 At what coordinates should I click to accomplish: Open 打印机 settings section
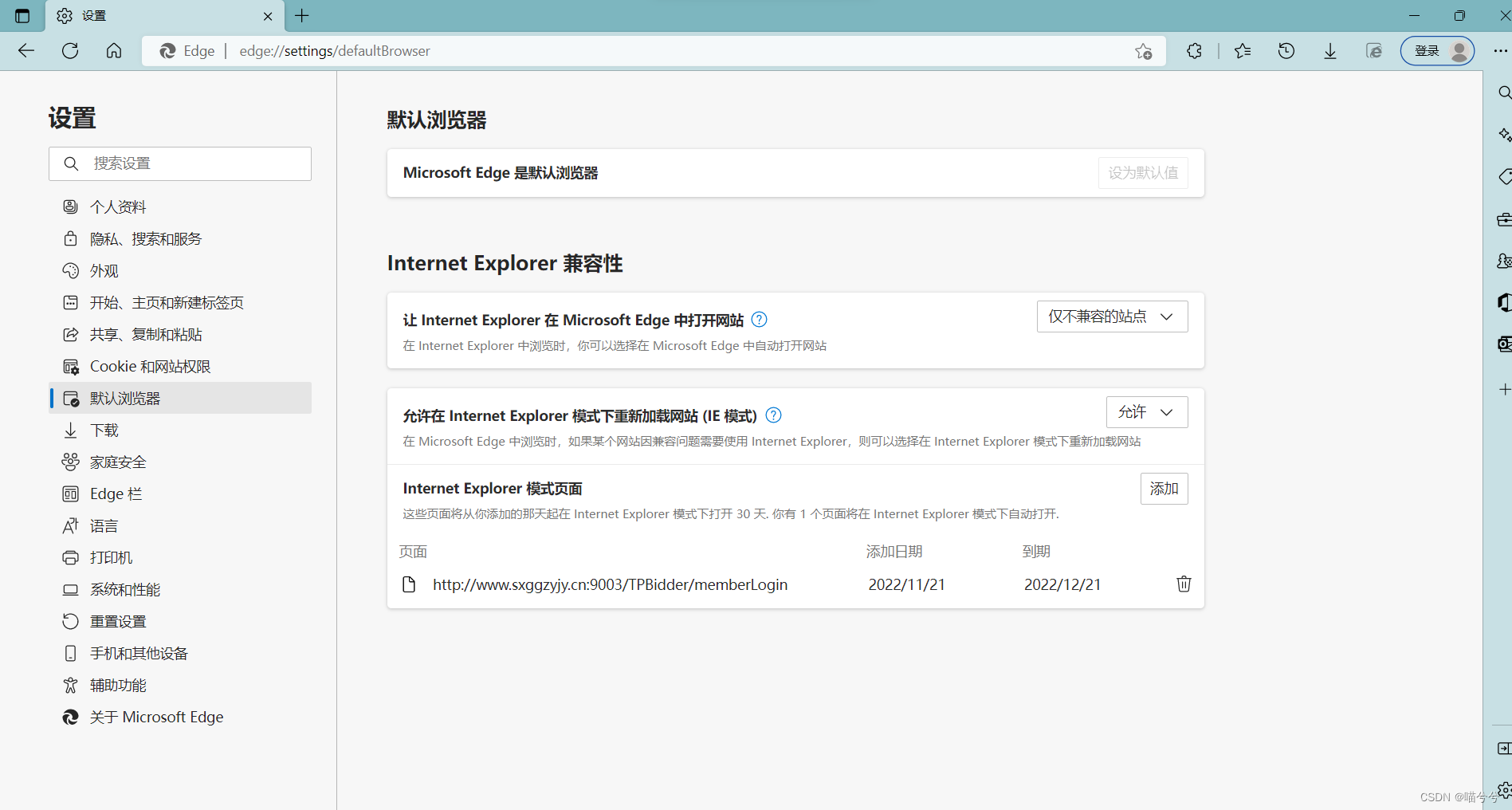tap(180, 558)
